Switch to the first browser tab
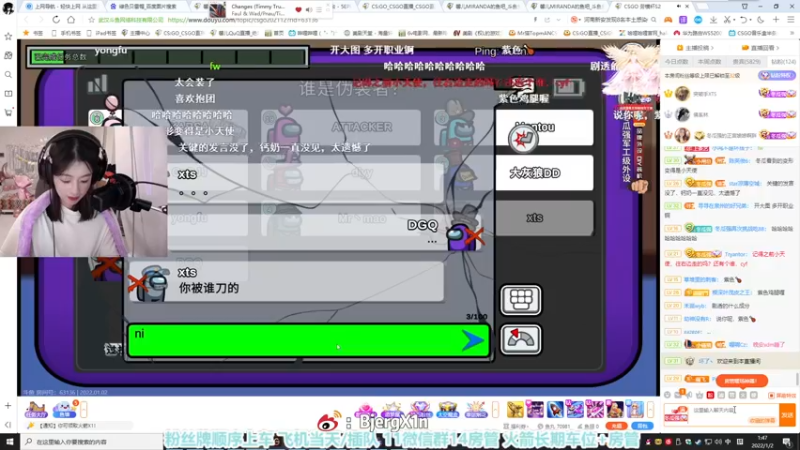The image size is (800, 450). (62, 6)
